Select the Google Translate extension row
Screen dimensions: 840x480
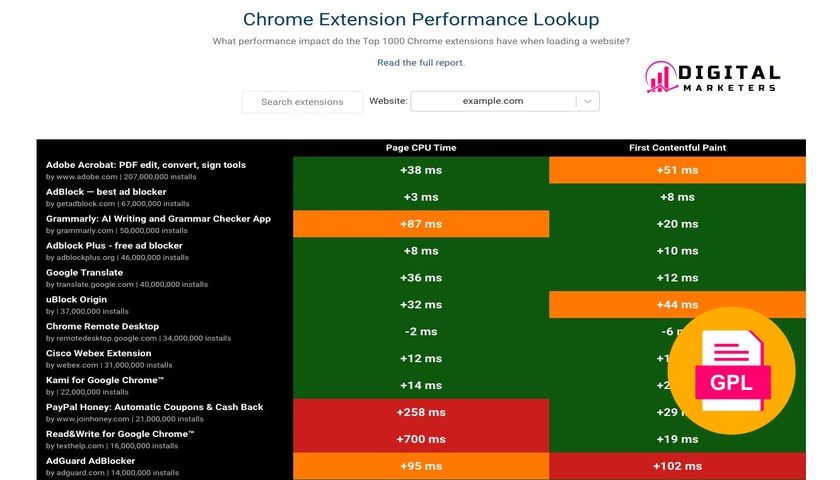click(421, 278)
